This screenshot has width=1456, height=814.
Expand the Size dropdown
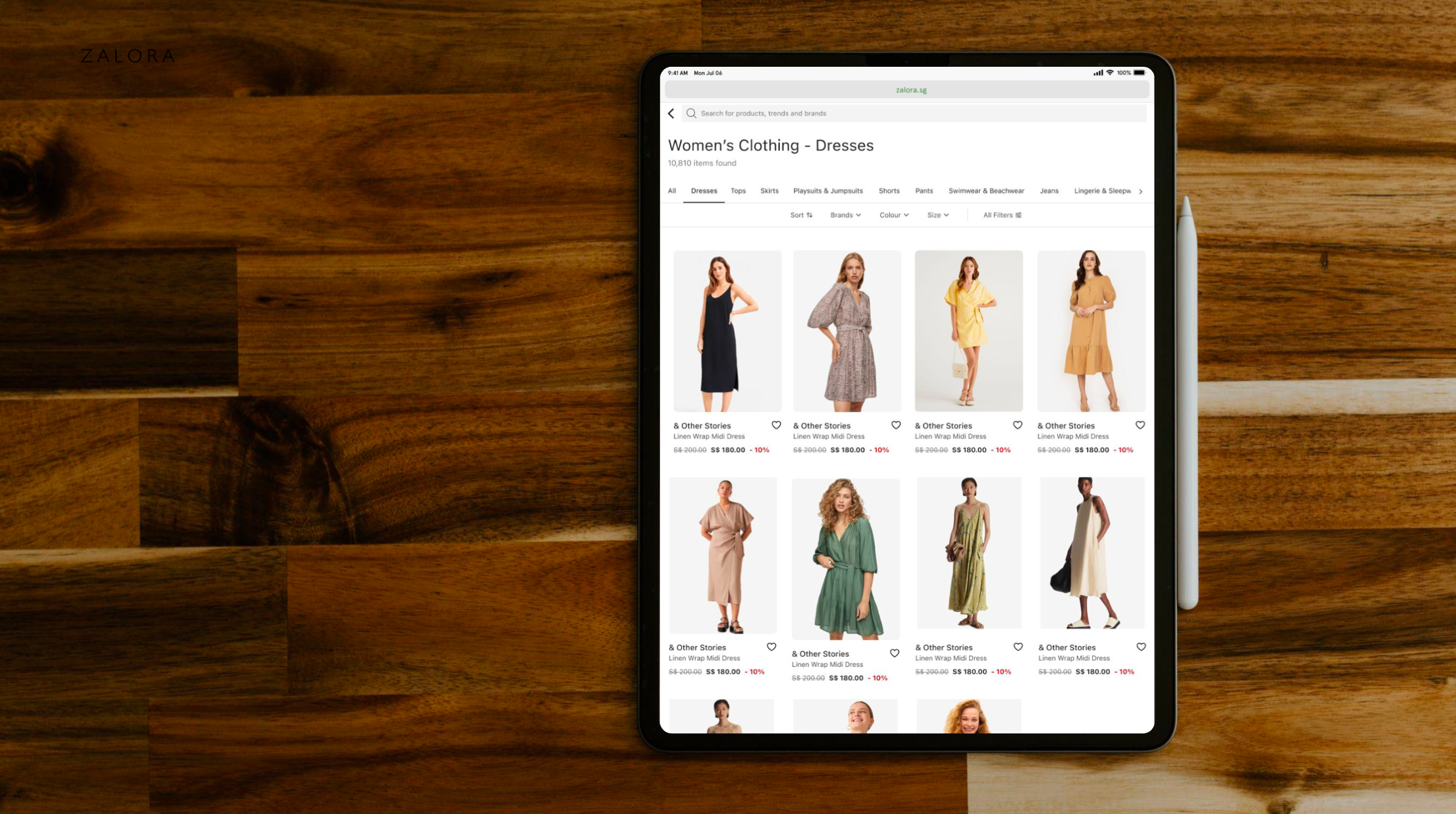tap(938, 215)
